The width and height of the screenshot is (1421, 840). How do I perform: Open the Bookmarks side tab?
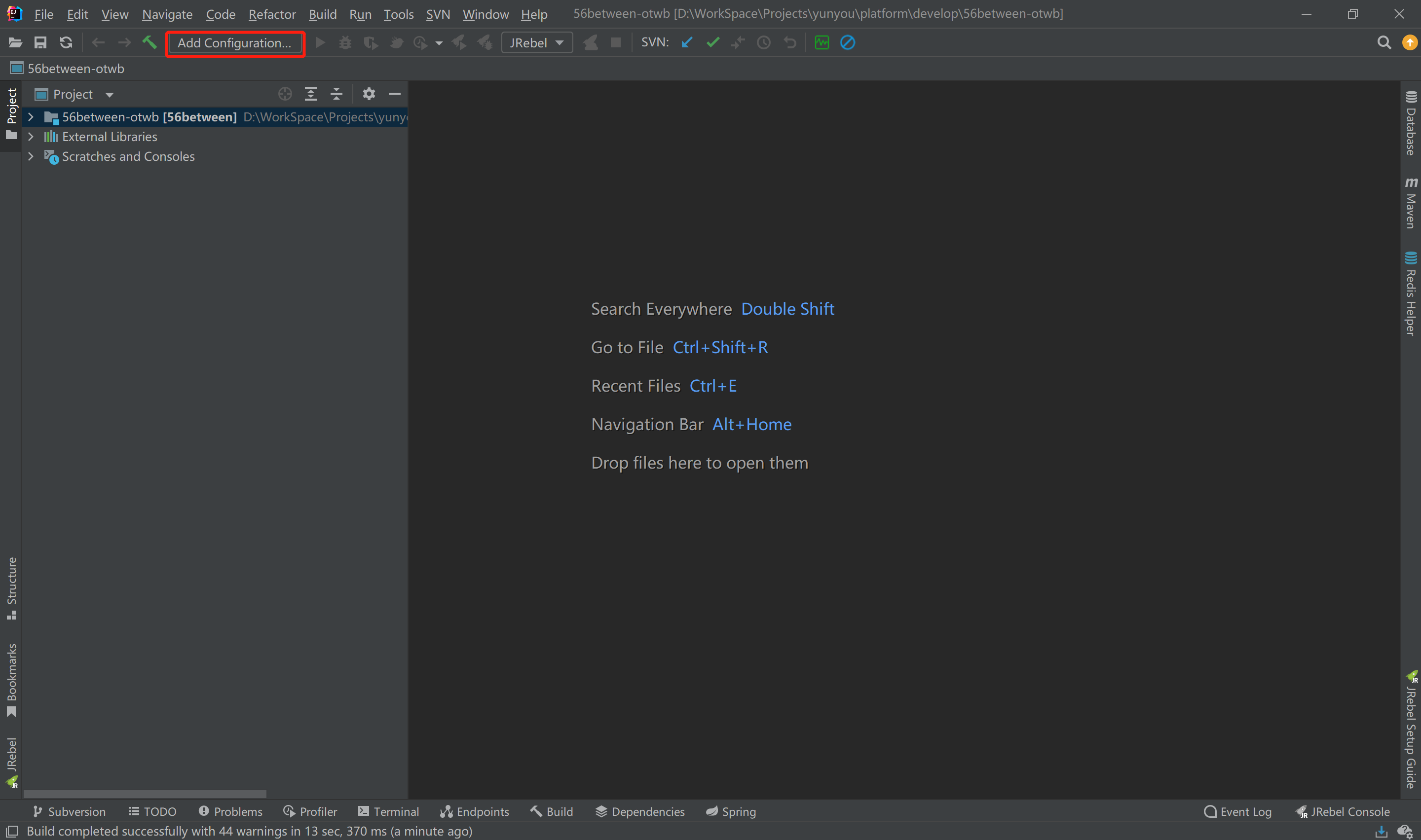[x=11, y=680]
